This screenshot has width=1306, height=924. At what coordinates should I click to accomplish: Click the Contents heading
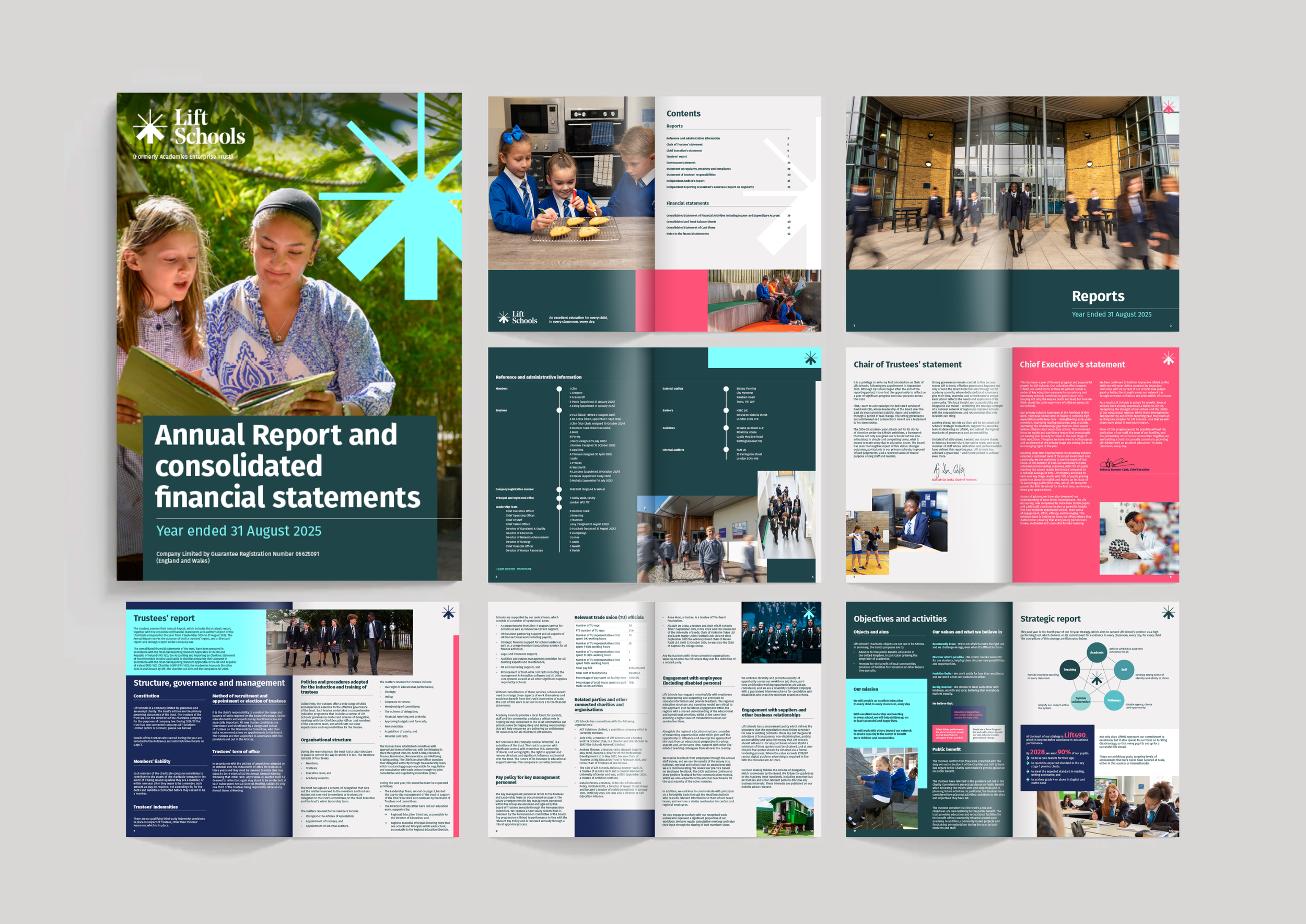pos(683,114)
